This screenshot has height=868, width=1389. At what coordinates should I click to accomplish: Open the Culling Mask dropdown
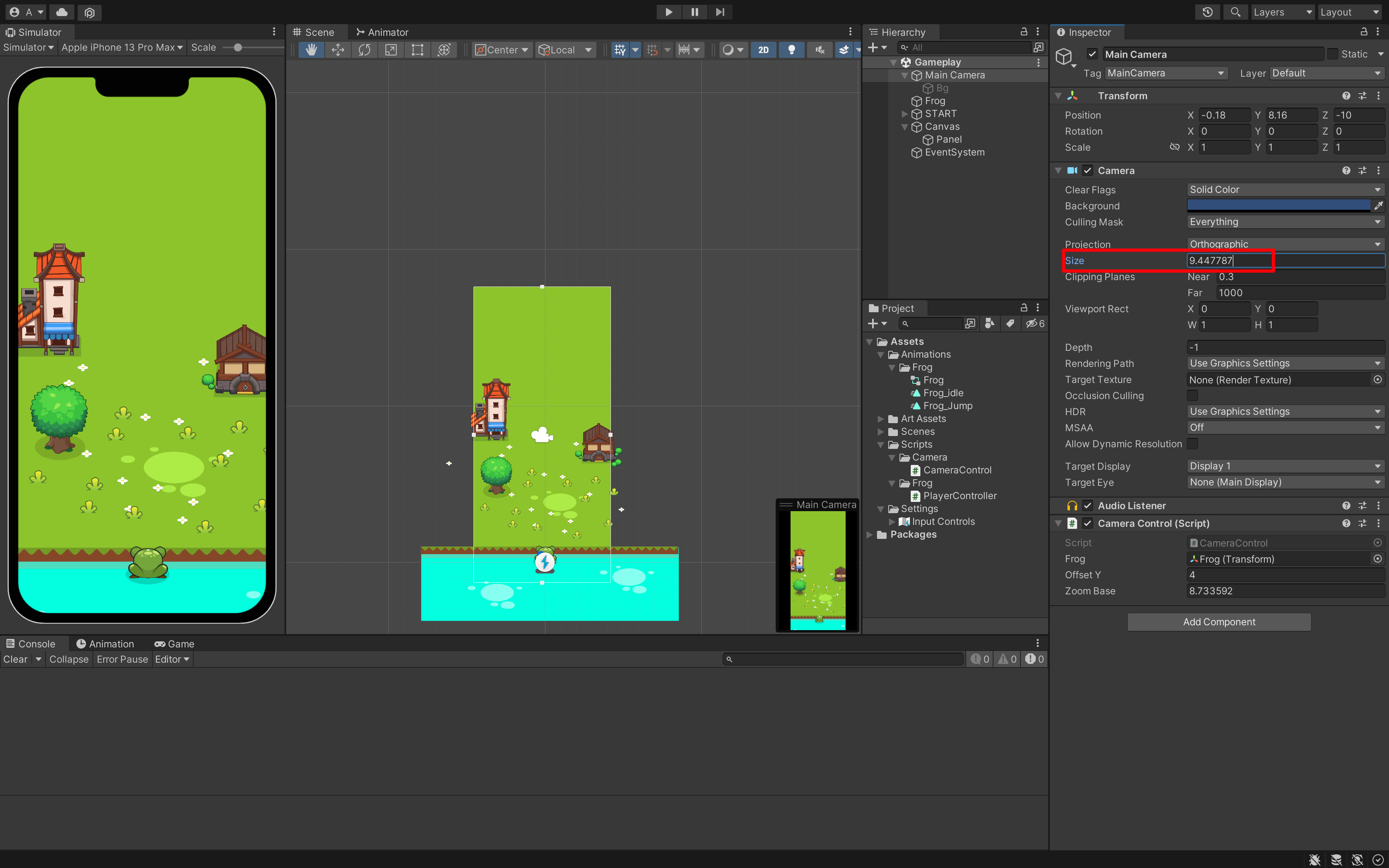[1286, 221]
